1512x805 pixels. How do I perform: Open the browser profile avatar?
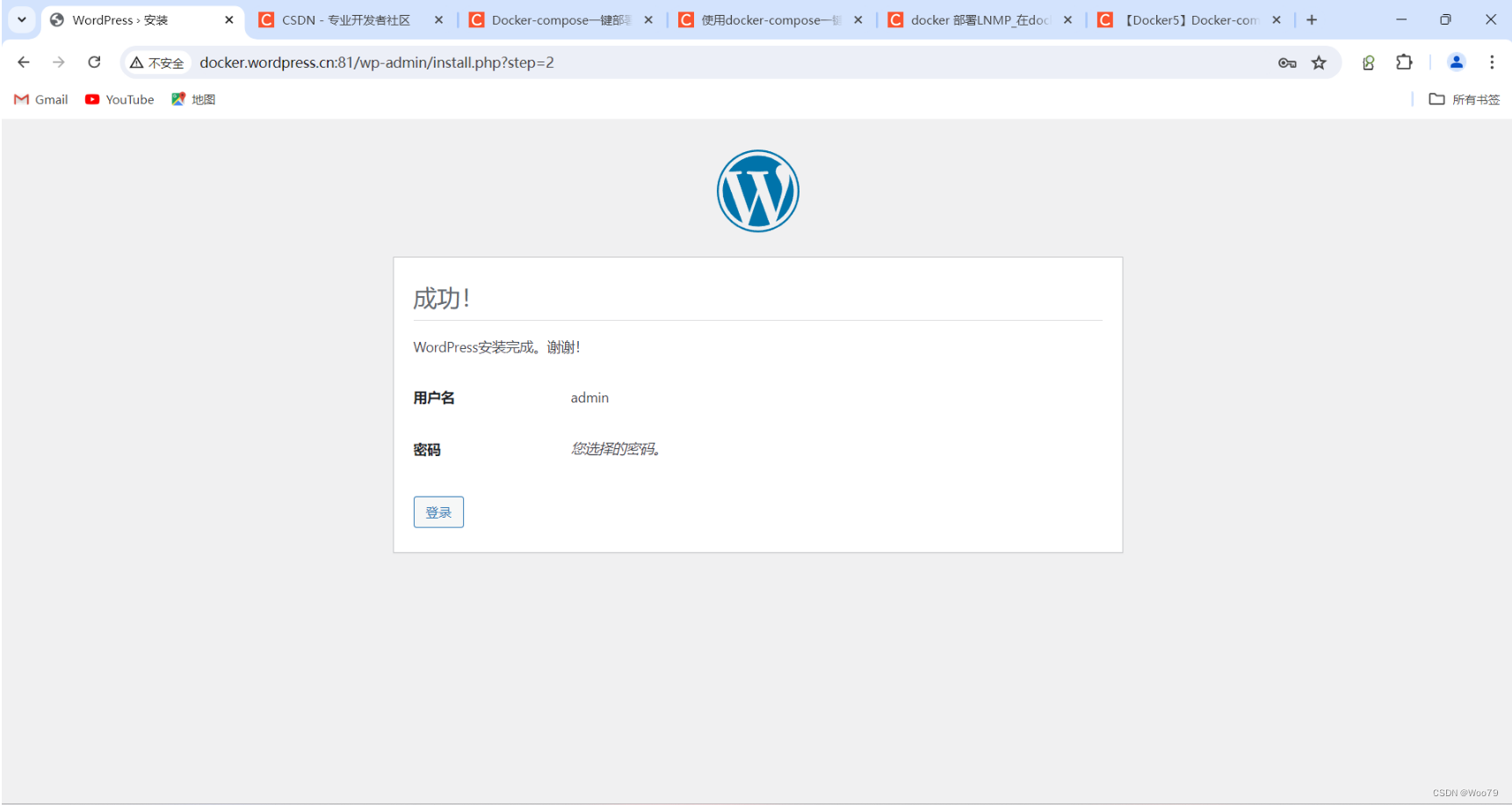pyautogui.click(x=1456, y=62)
